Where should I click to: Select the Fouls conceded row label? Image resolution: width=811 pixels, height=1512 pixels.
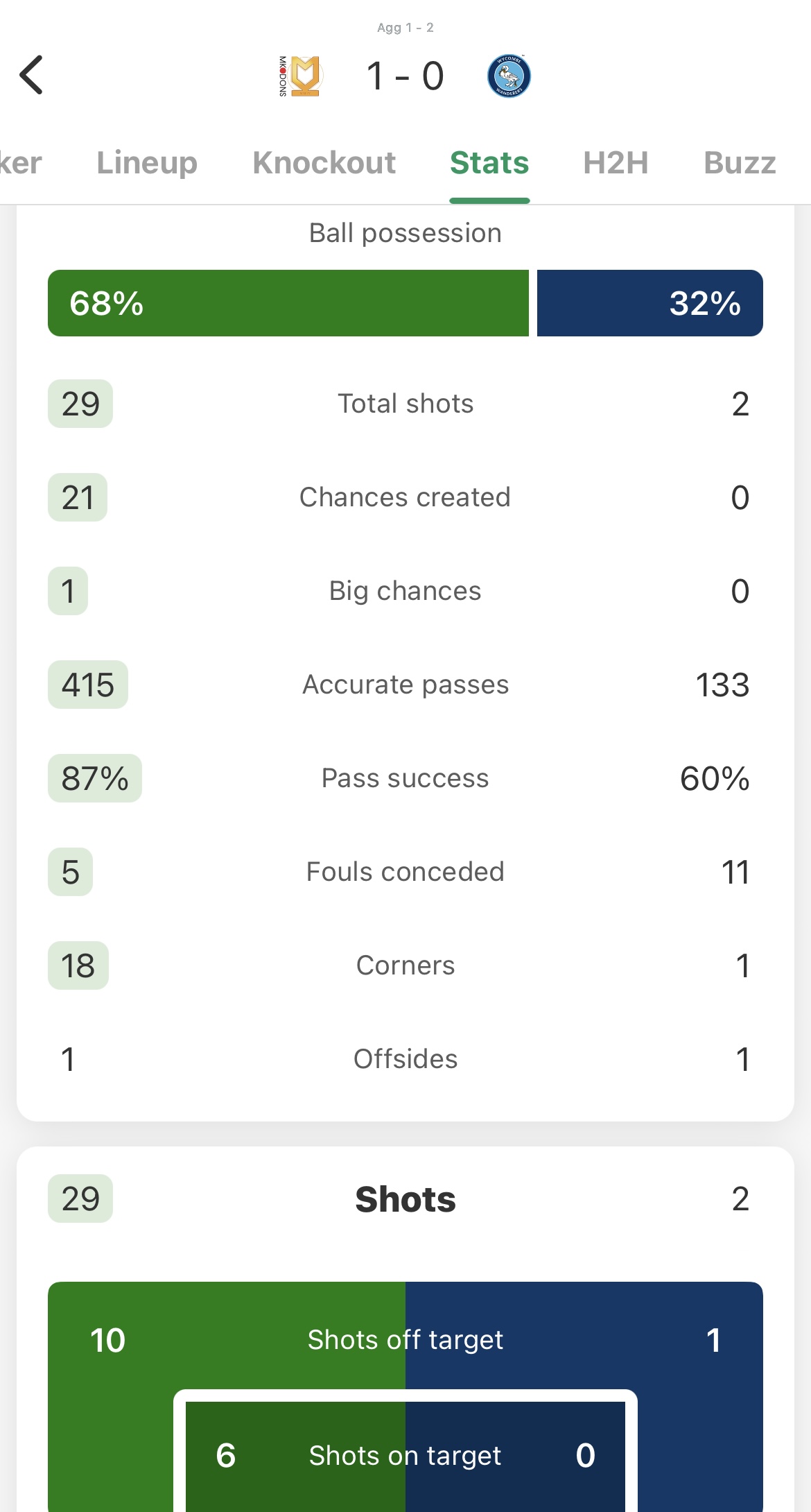click(x=405, y=872)
